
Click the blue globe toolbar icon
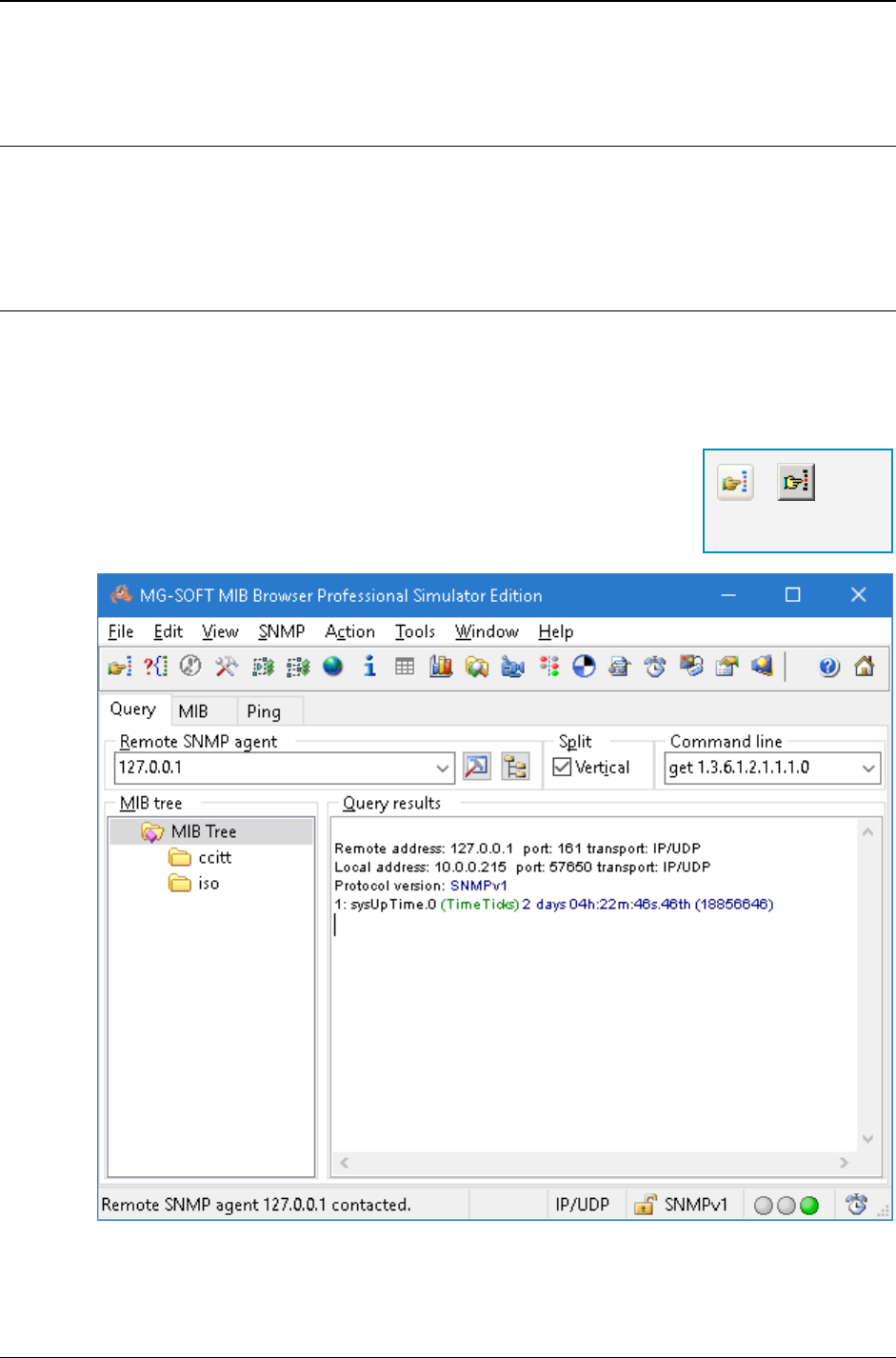point(333,667)
